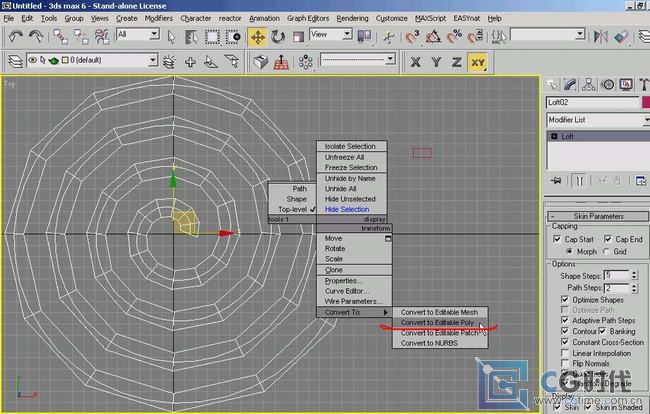Image resolution: width=650 pixels, height=414 pixels.
Task: Click the Create New Layer plus icon
Action: [190, 62]
